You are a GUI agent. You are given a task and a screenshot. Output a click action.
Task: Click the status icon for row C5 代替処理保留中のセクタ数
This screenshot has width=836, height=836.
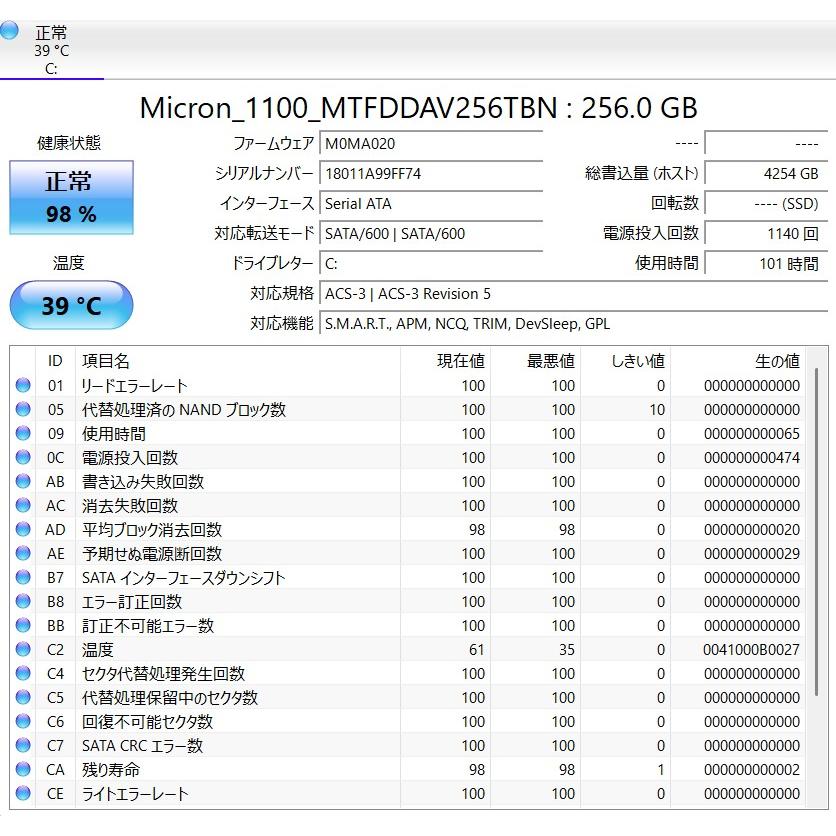click(23, 697)
